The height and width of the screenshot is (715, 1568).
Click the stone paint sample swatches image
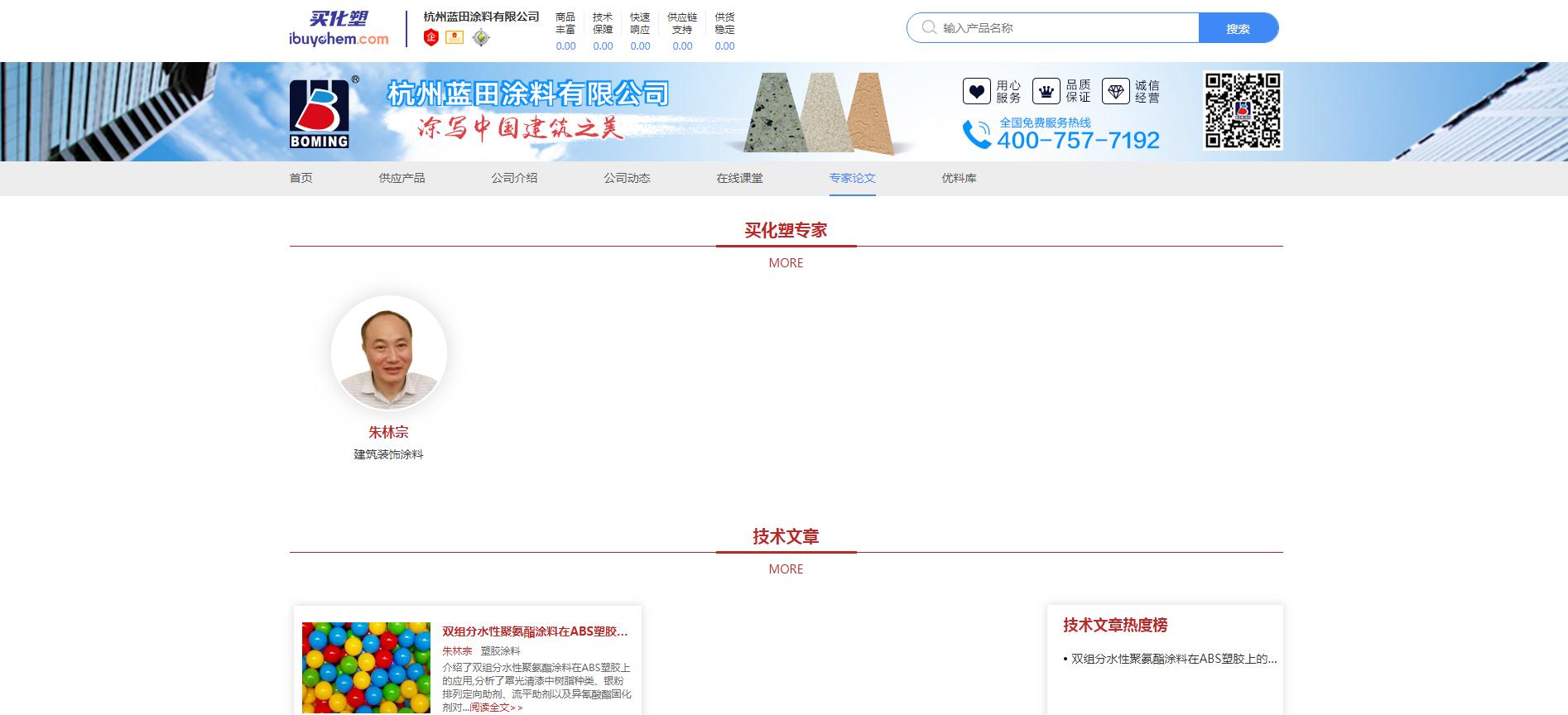coord(818,113)
